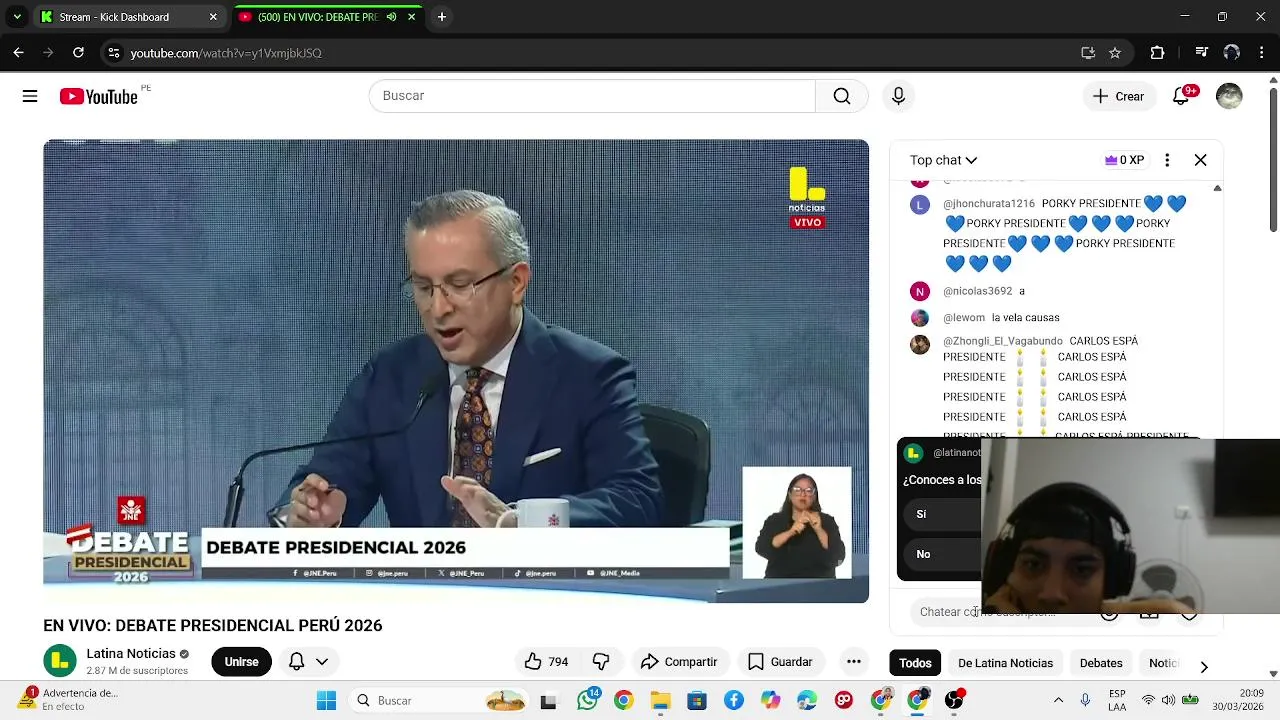Click the Crear create button
1280x720 pixels.
click(1118, 96)
